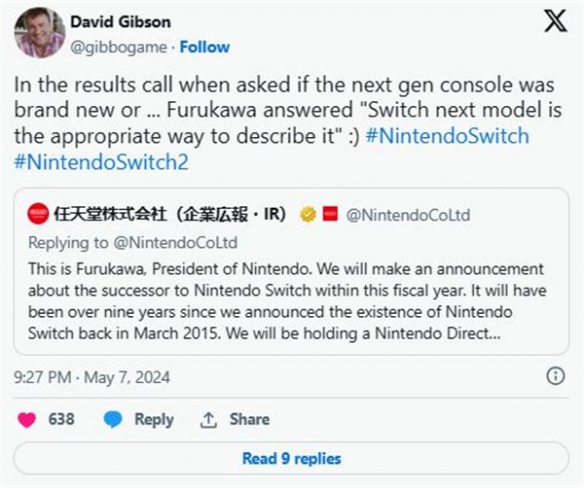Screen dimensions: 584x488
Task: Follow the @gibbogame account
Action: 204,47
